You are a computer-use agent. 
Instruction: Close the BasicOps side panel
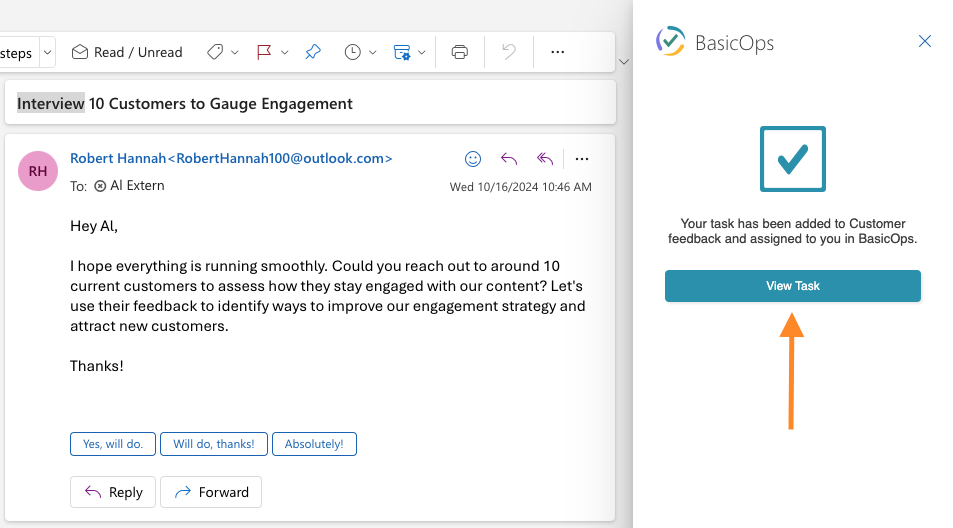pyautogui.click(x=924, y=41)
